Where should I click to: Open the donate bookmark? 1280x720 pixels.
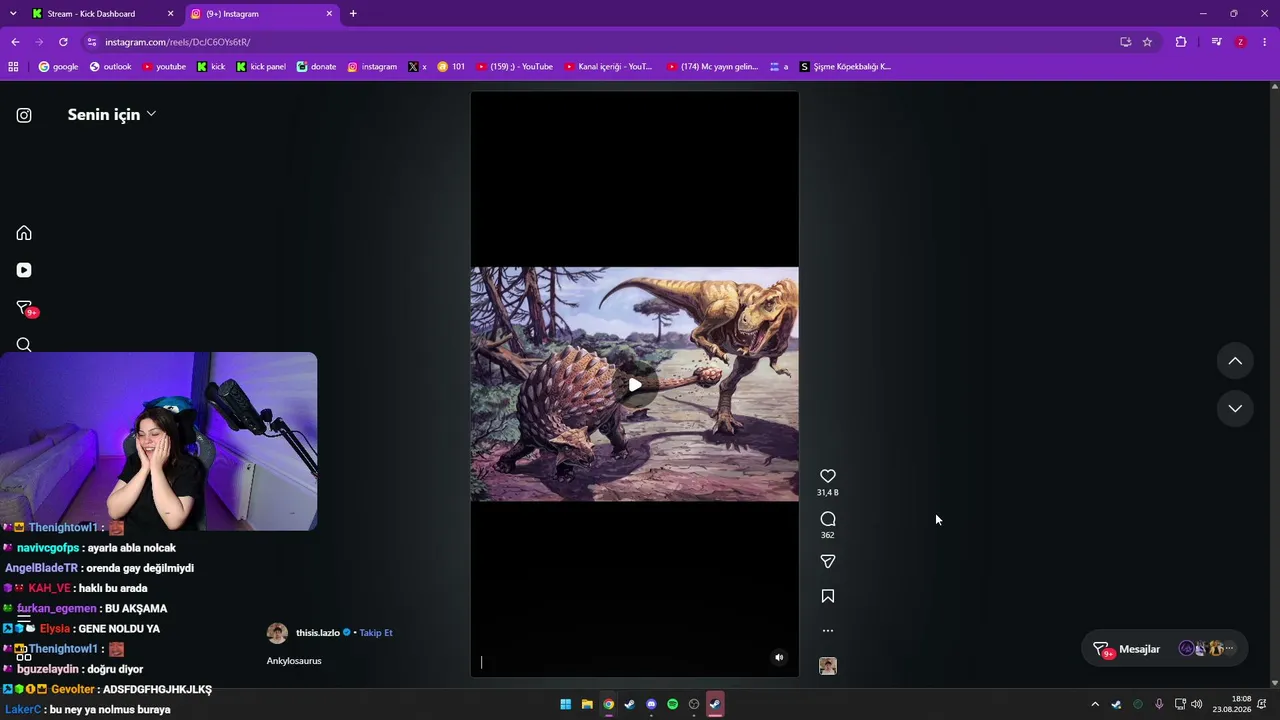coord(316,67)
